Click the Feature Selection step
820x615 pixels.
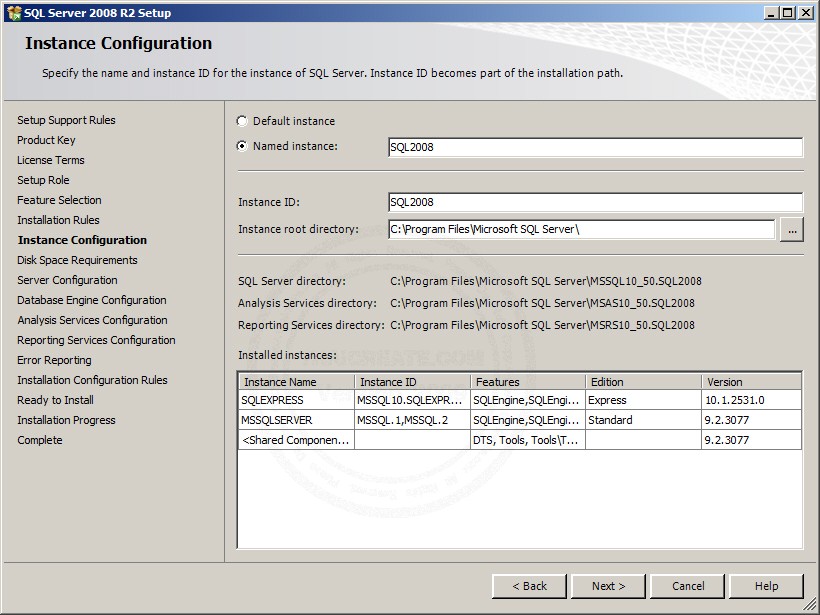[59, 200]
